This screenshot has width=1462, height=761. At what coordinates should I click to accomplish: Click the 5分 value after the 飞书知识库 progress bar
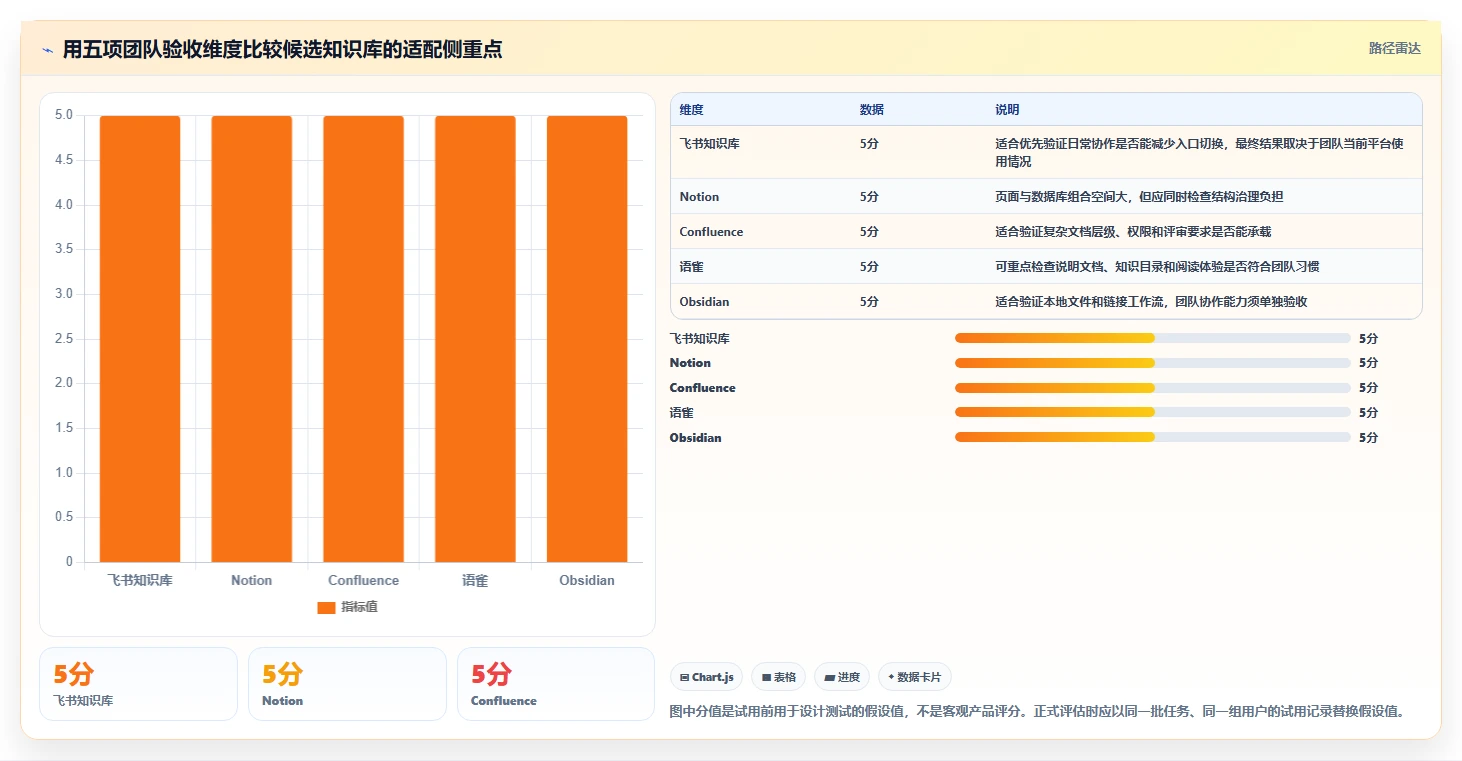pos(1368,339)
